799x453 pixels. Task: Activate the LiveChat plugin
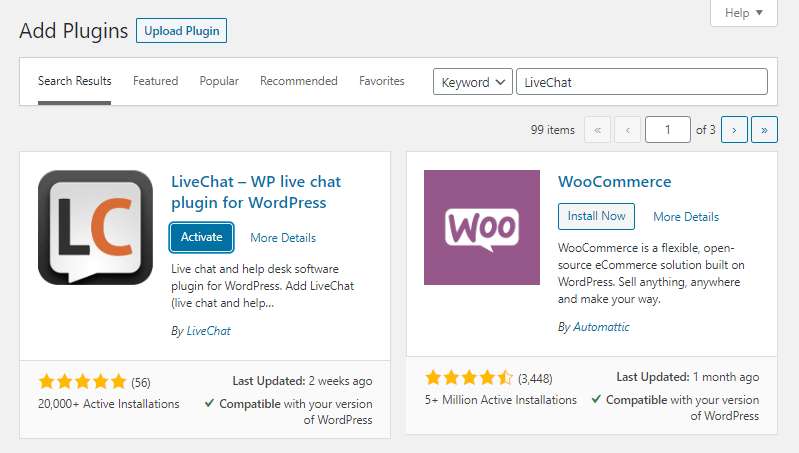tap(201, 237)
